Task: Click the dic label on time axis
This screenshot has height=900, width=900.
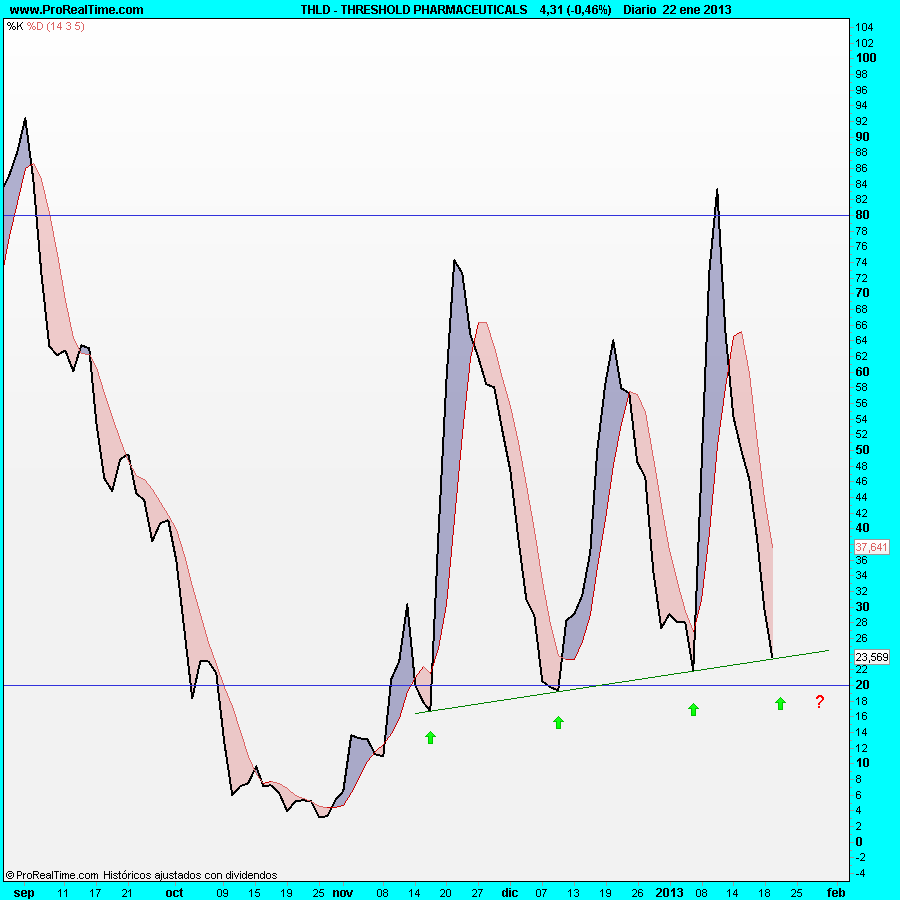Action: [x=510, y=893]
